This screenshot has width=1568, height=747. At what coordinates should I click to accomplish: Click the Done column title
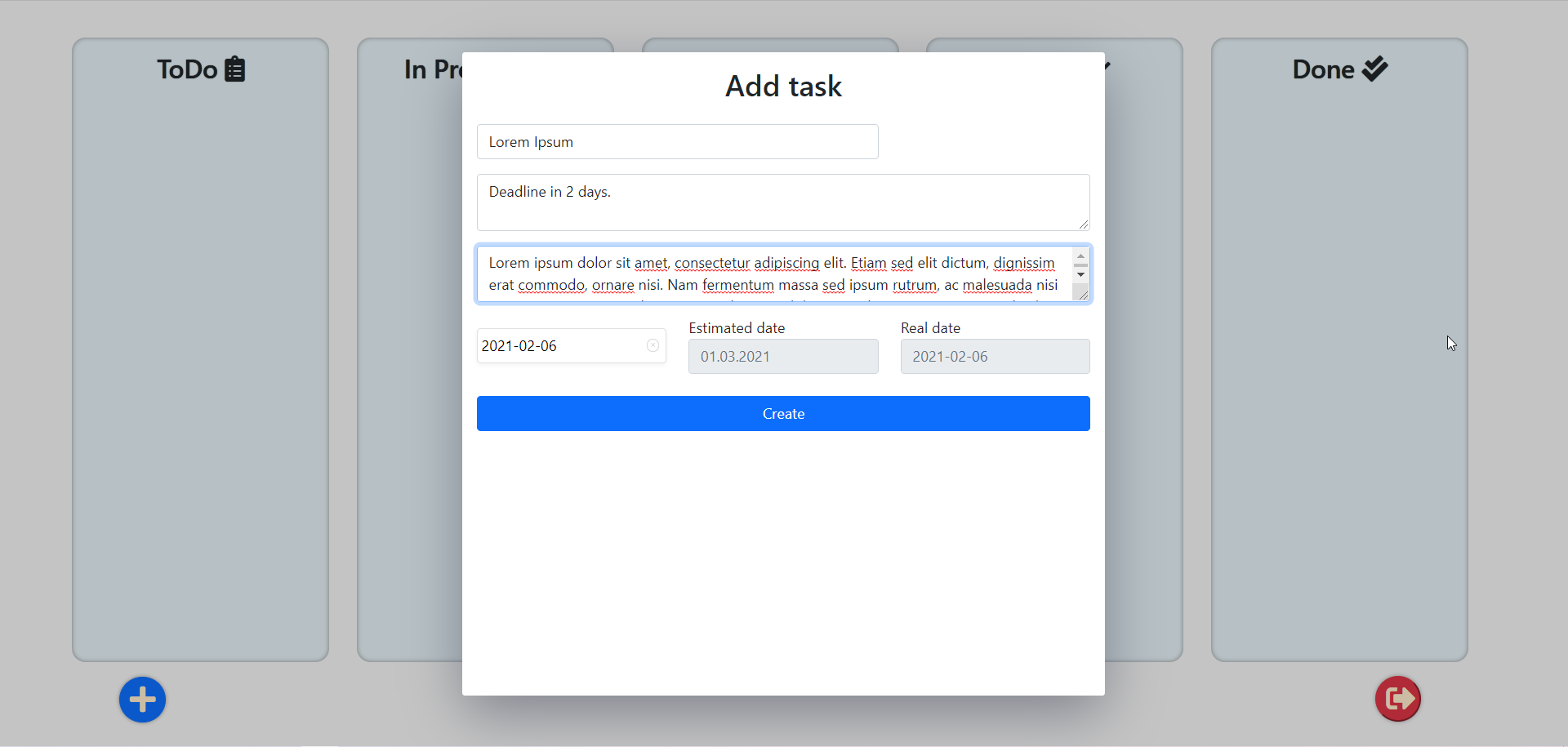(x=1323, y=69)
